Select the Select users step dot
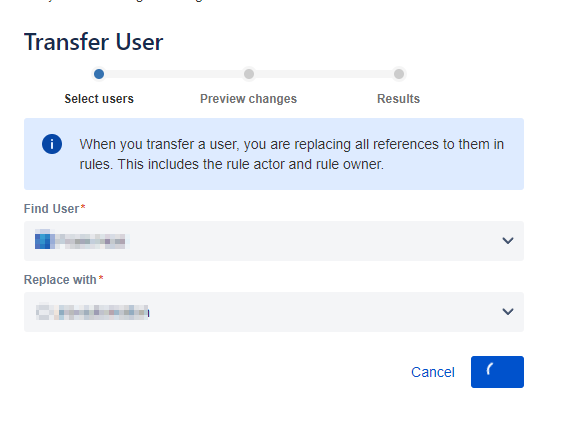The width and height of the screenshot is (574, 428). tap(99, 74)
